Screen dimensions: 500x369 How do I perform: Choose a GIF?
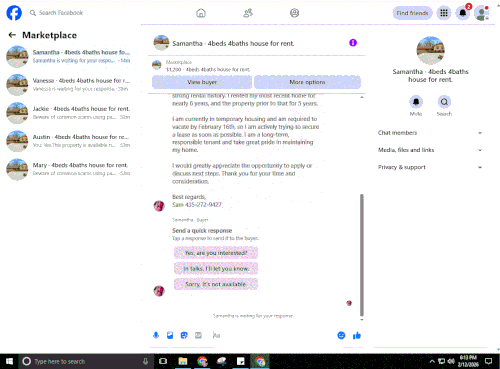tap(198, 335)
